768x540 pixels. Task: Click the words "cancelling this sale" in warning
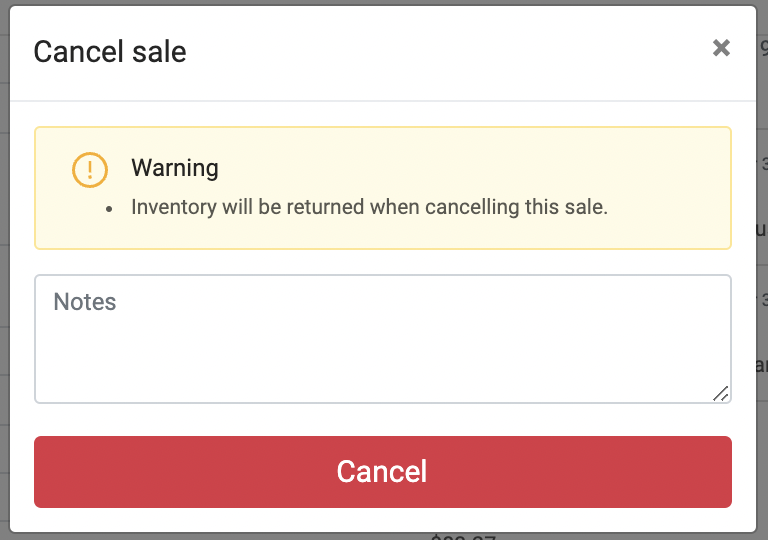pyautogui.click(x=516, y=208)
